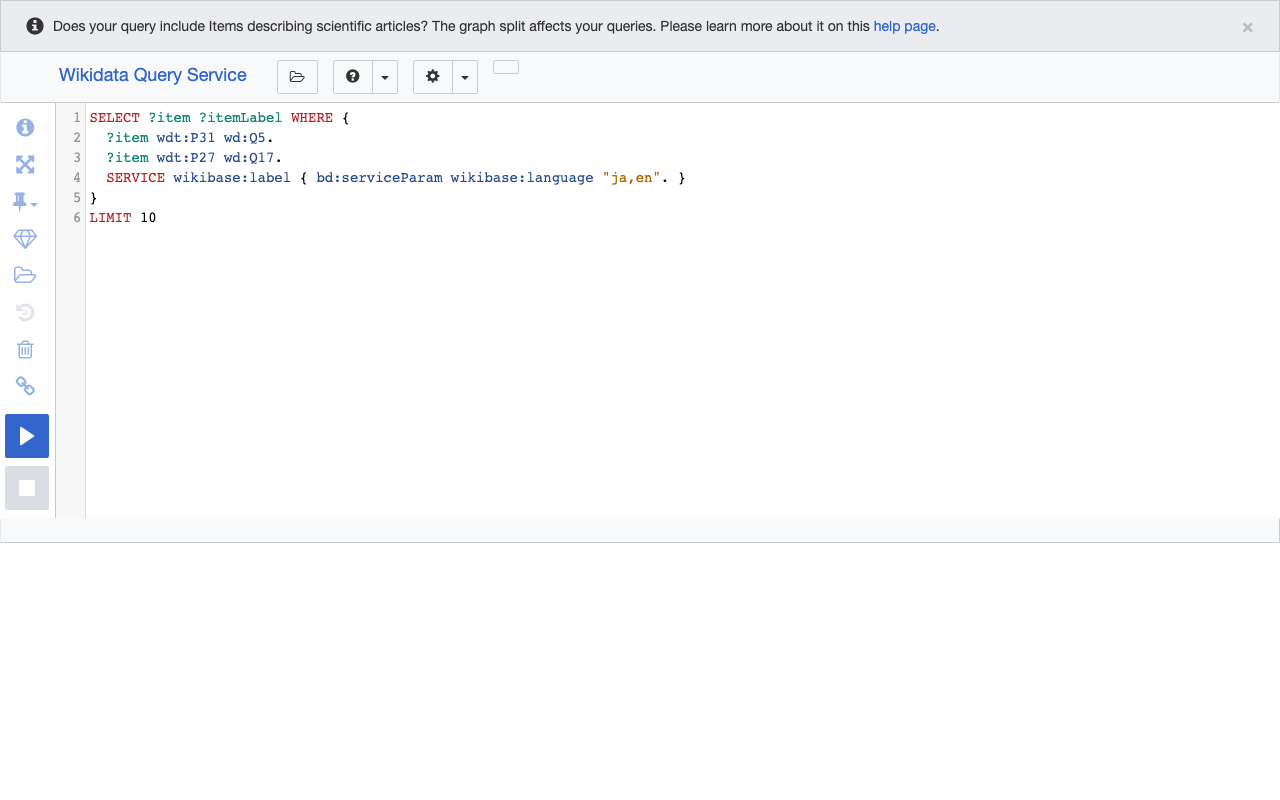Viewport: 1280px width, 800px height.
Task: Select the LIMIT keyword on line 6
Action: coord(110,217)
